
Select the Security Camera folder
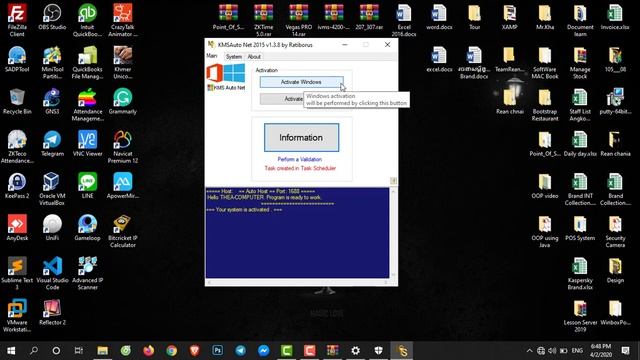tap(615, 231)
